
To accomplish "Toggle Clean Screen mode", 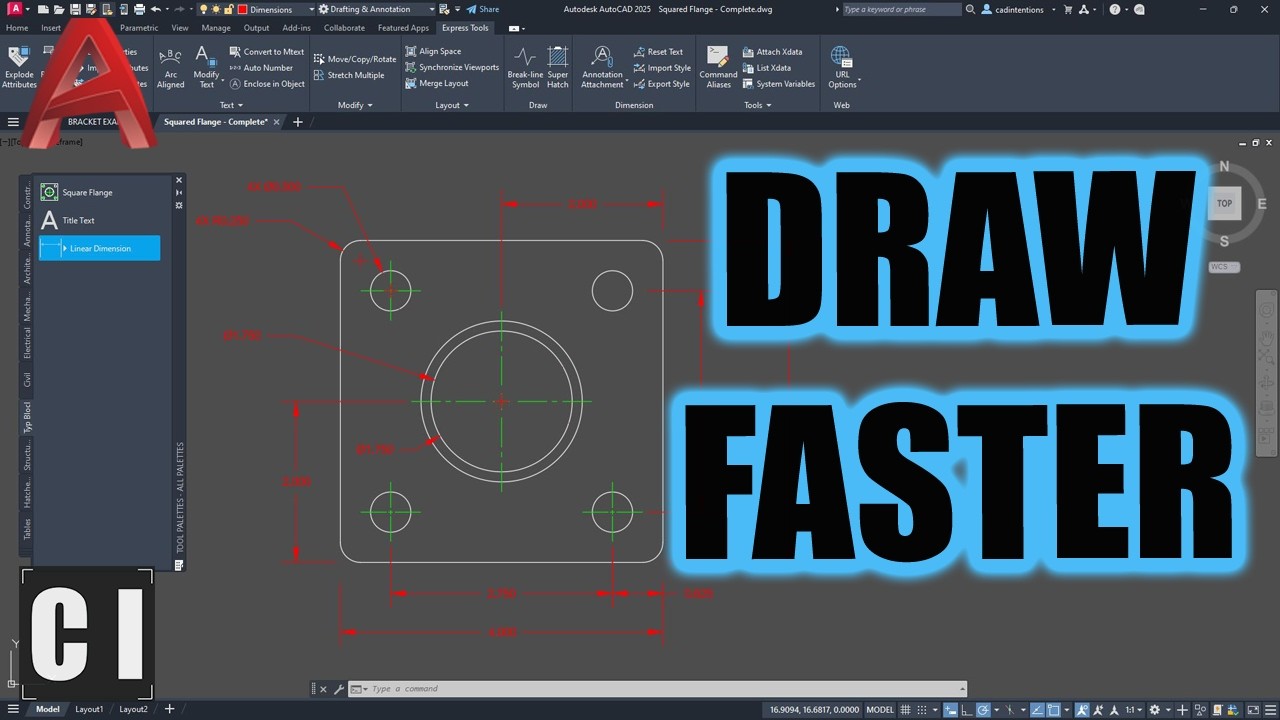I will pyautogui.click(x=1252, y=709).
